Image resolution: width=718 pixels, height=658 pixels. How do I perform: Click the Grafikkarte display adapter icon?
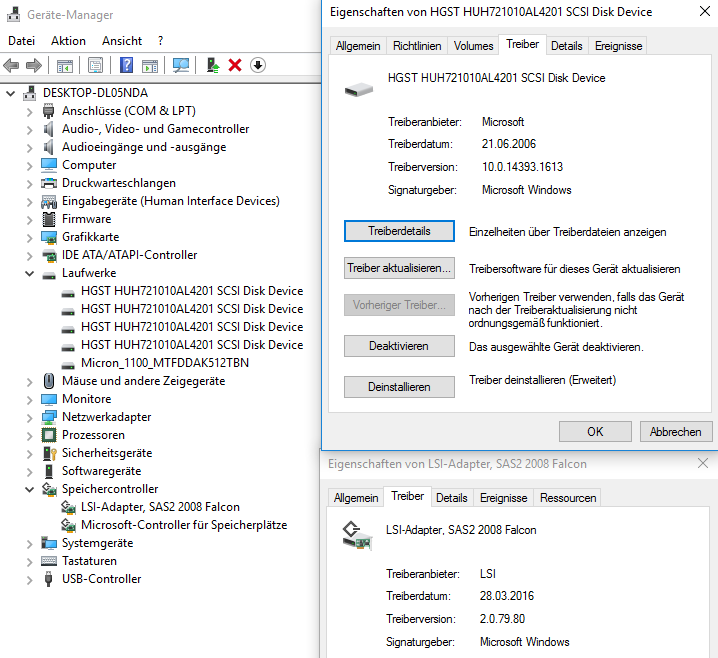point(49,237)
